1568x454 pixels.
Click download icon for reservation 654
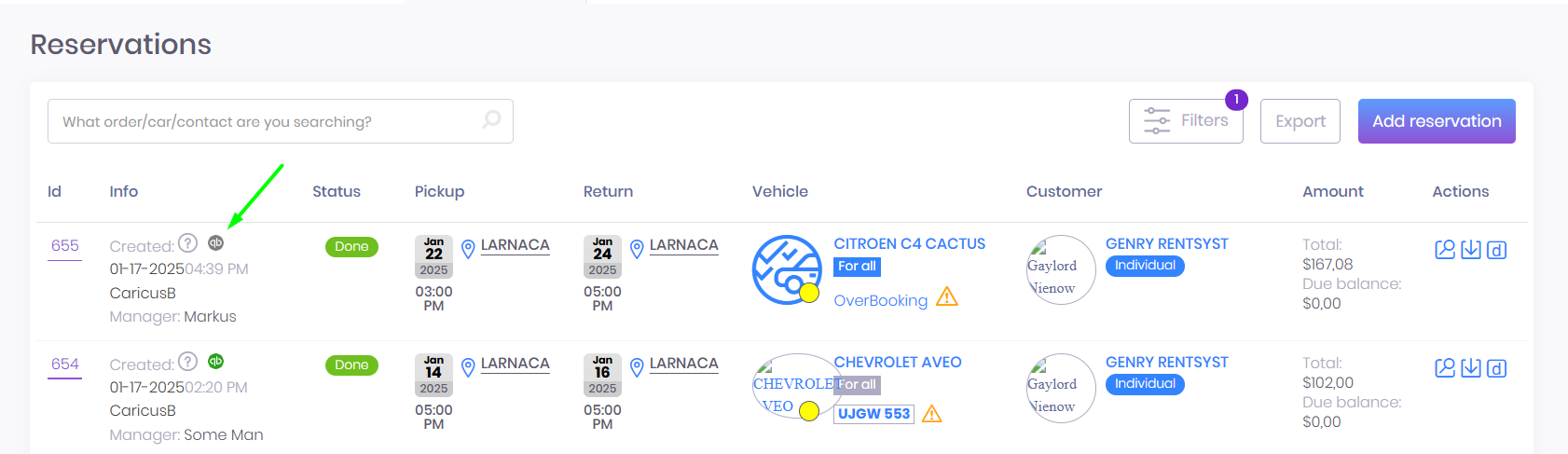(1470, 368)
